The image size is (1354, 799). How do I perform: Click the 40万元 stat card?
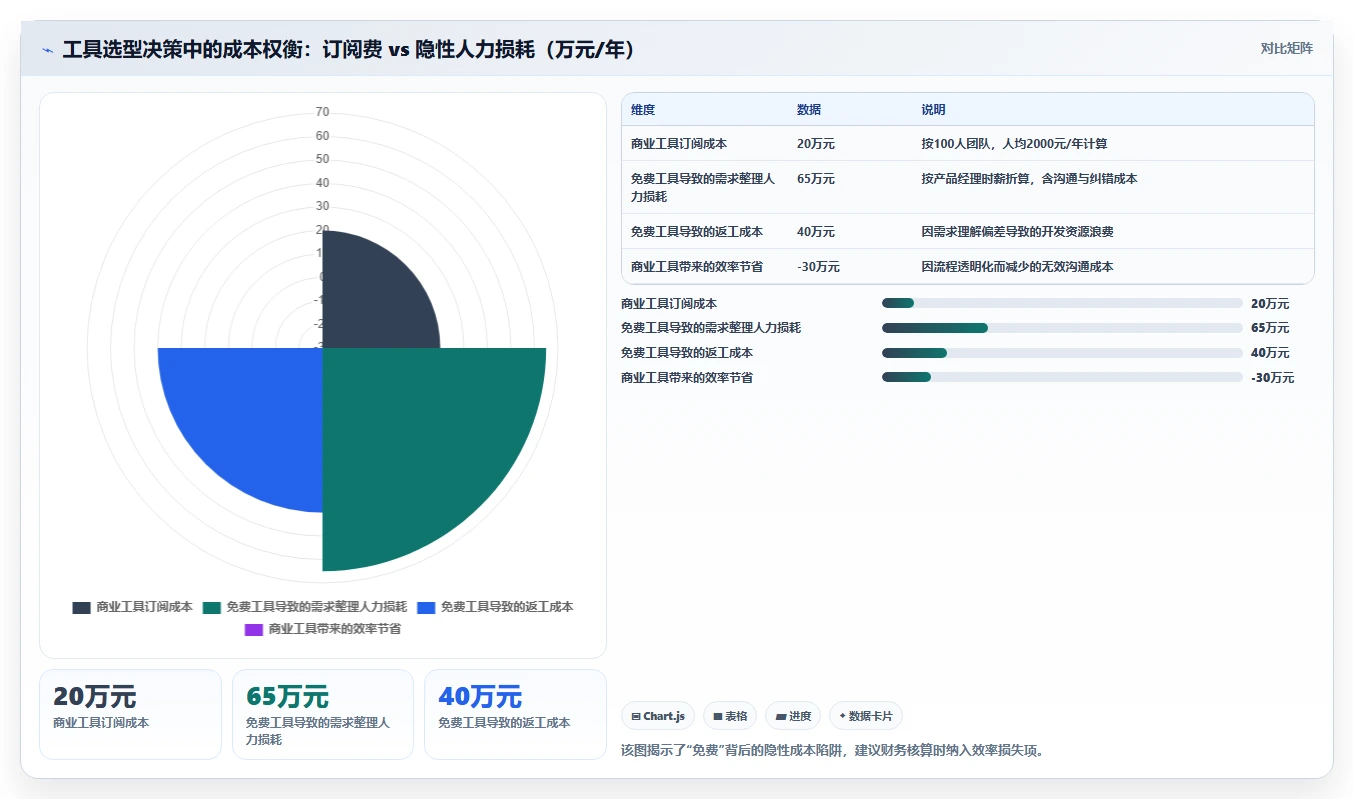click(515, 714)
